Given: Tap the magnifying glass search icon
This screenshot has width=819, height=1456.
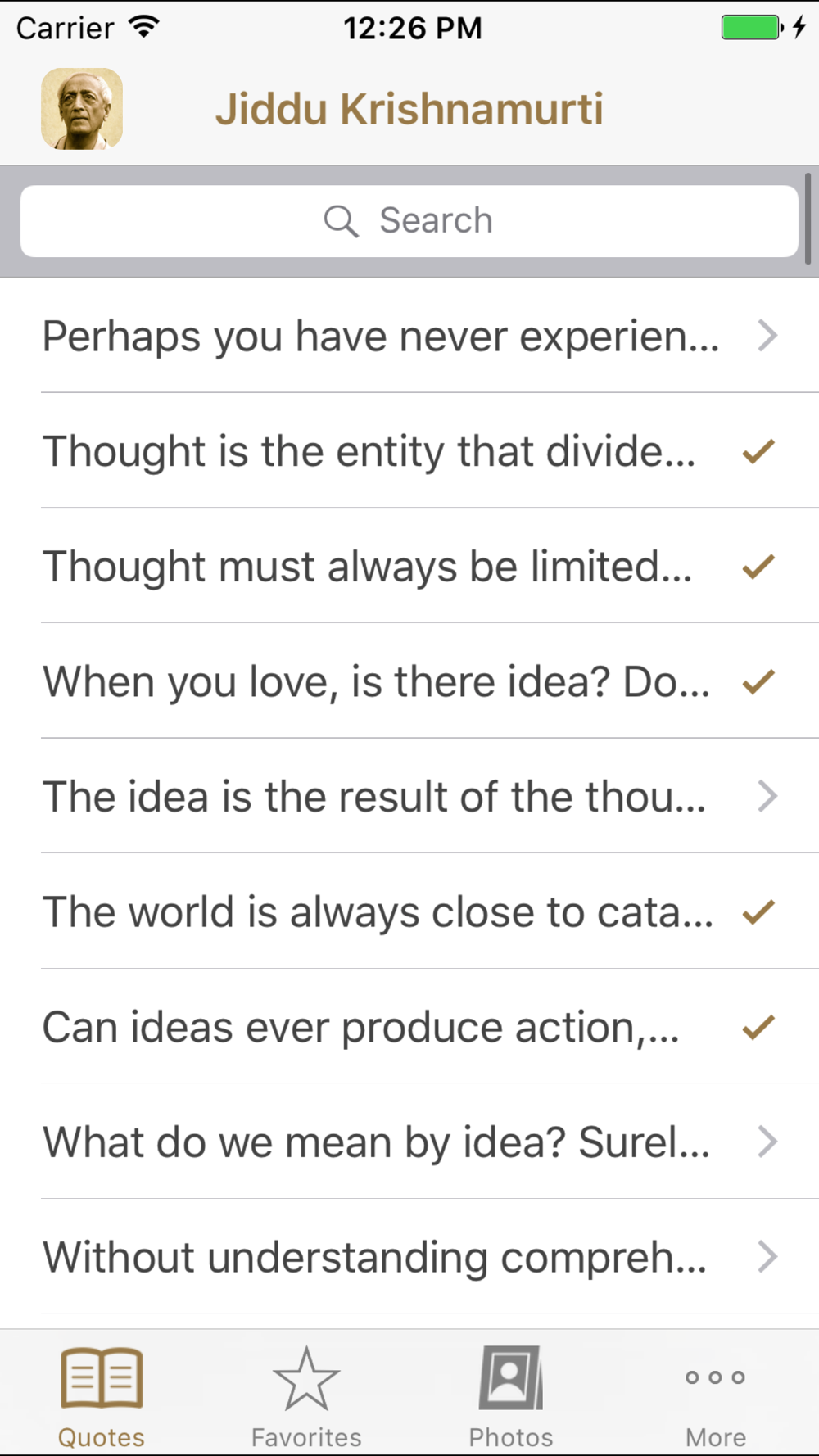Looking at the screenshot, I should (x=341, y=221).
